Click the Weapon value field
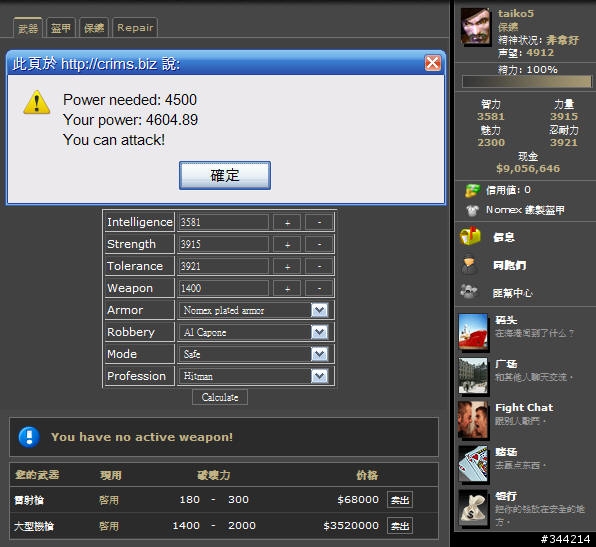Image resolution: width=596 pixels, height=547 pixels. 223,288
